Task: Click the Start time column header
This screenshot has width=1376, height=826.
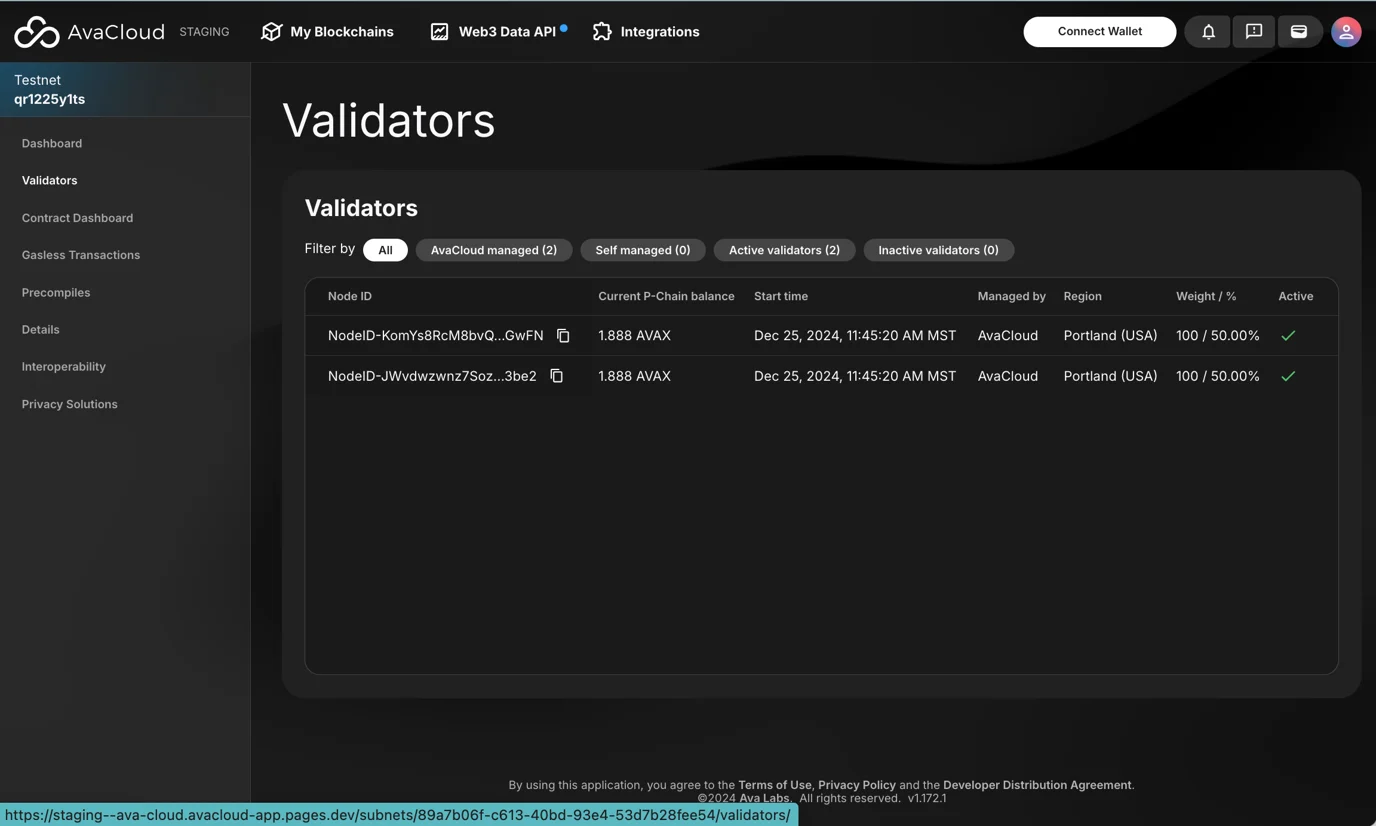Action: [781, 297]
